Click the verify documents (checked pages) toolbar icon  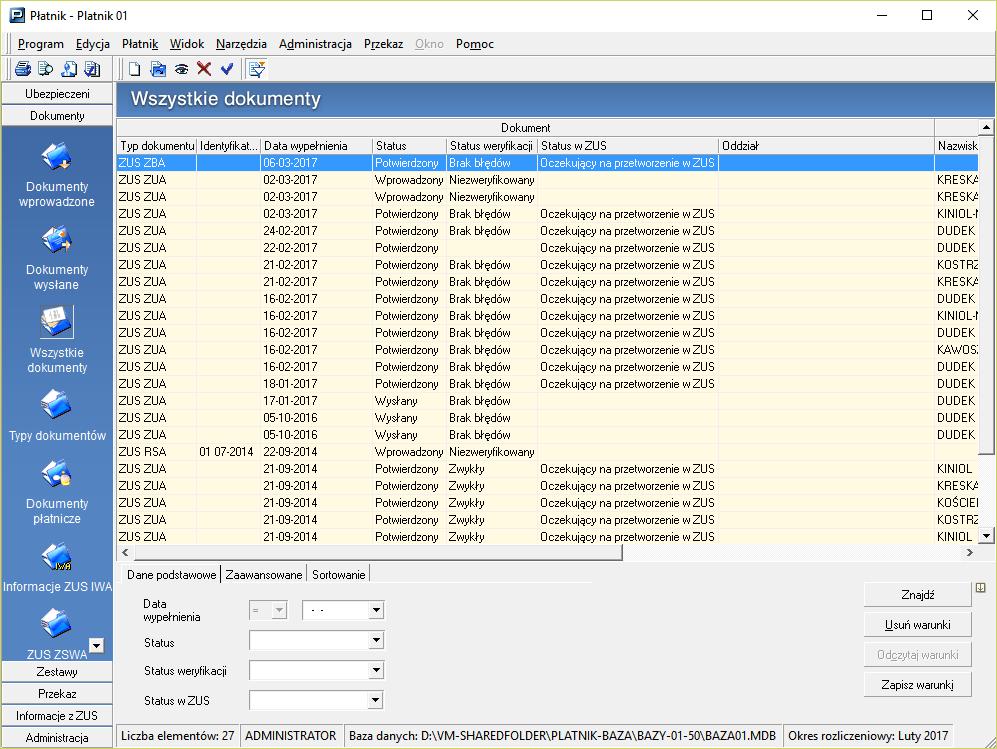pos(92,69)
